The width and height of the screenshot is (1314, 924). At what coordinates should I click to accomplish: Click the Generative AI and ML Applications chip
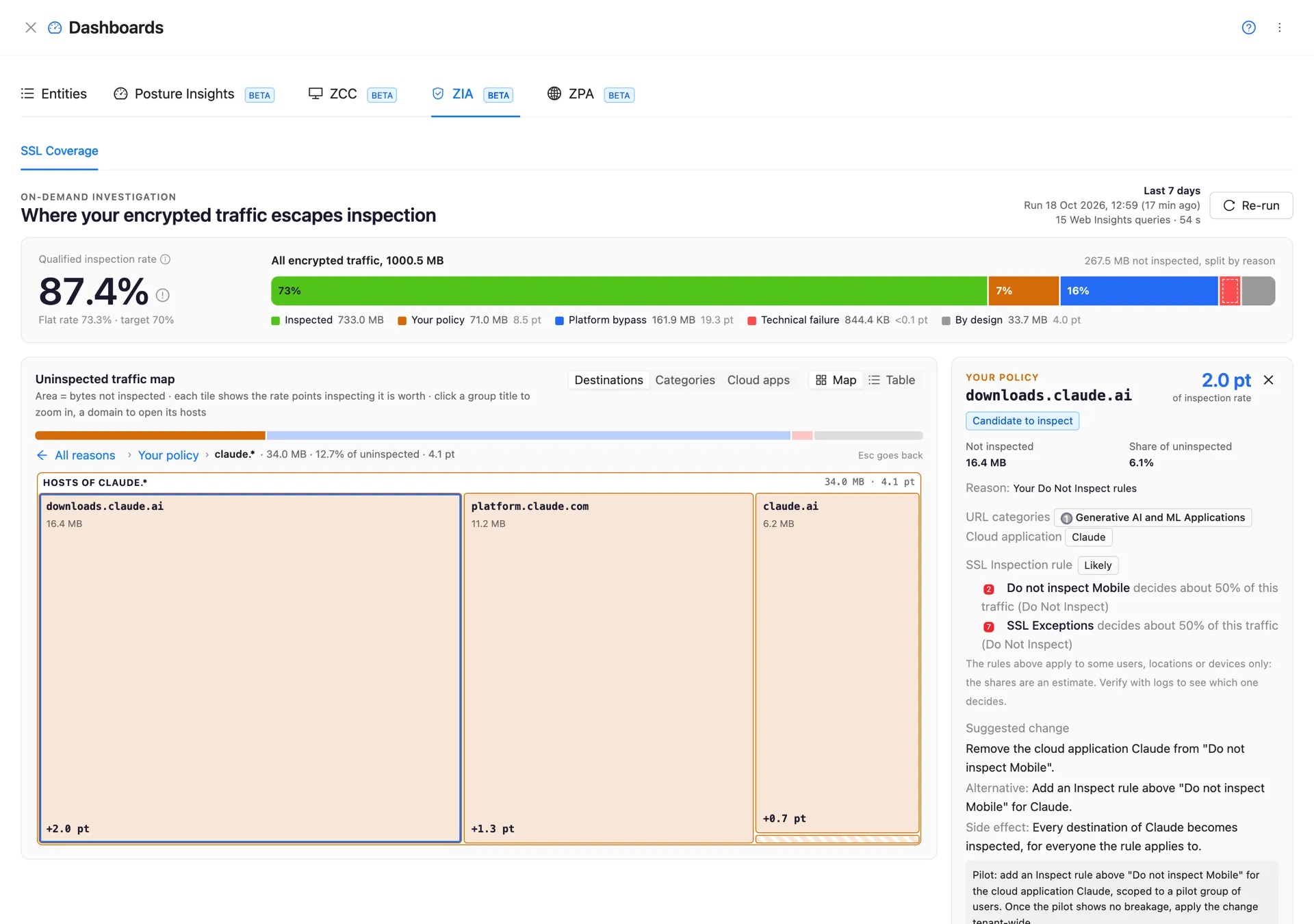(1152, 517)
